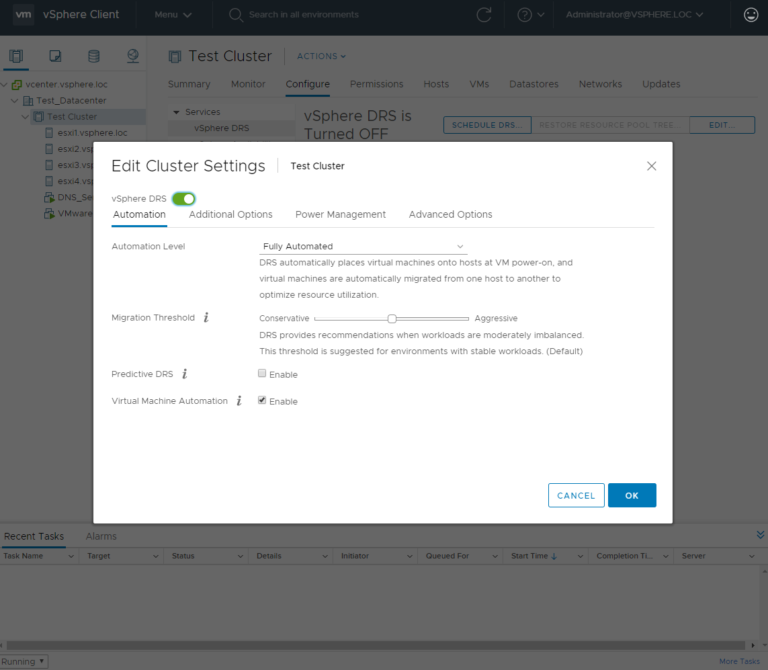
Task: Open the Updates tab
Action: coord(661,84)
